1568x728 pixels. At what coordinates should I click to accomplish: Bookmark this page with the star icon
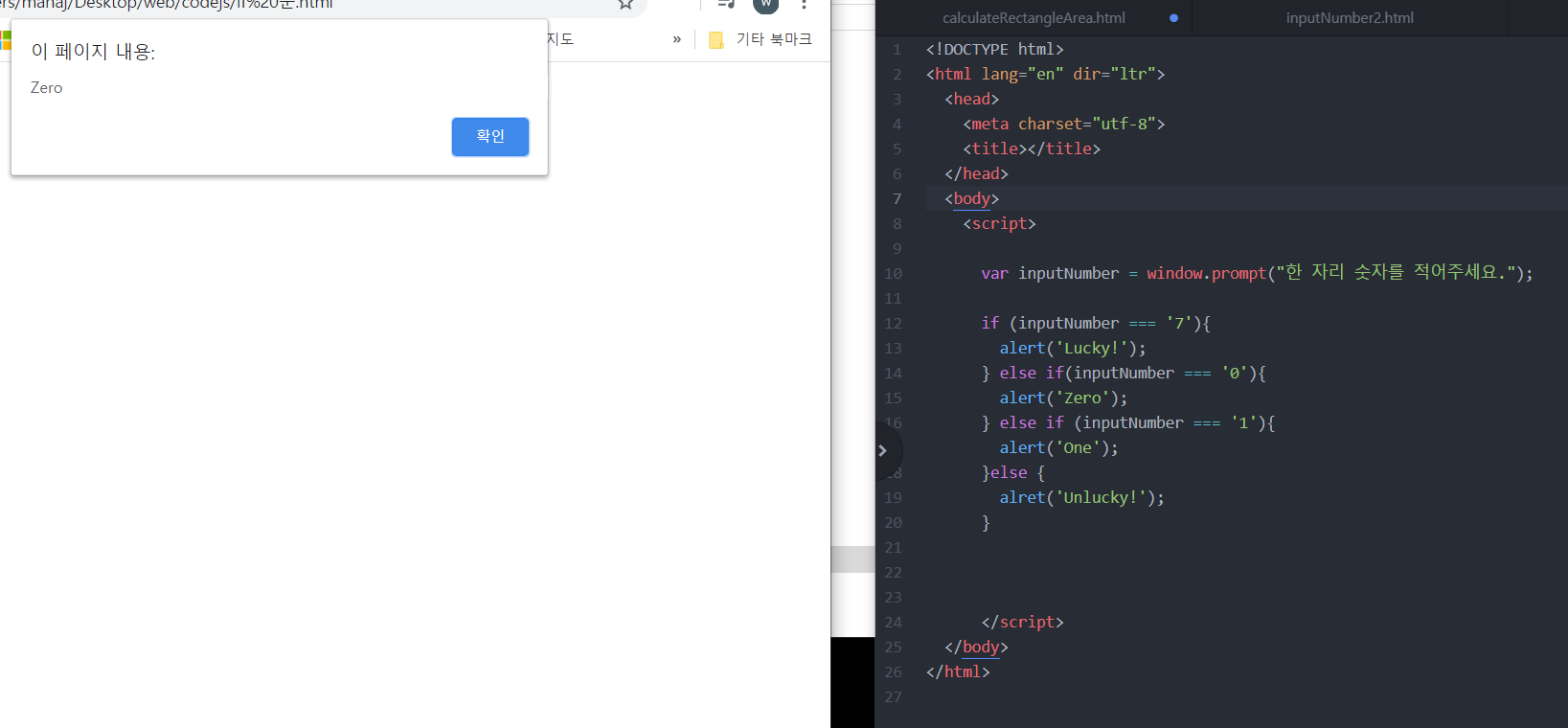(x=625, y=4)
